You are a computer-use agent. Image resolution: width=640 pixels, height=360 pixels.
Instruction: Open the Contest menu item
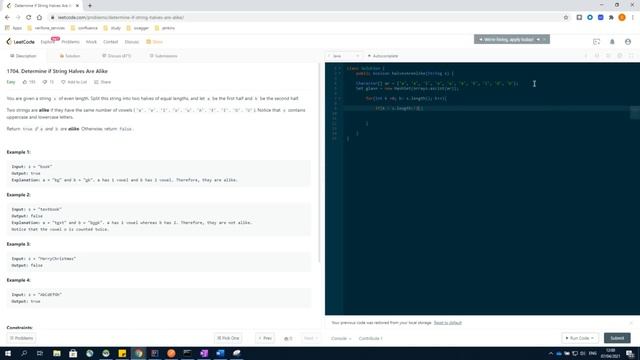click(110, 42)
